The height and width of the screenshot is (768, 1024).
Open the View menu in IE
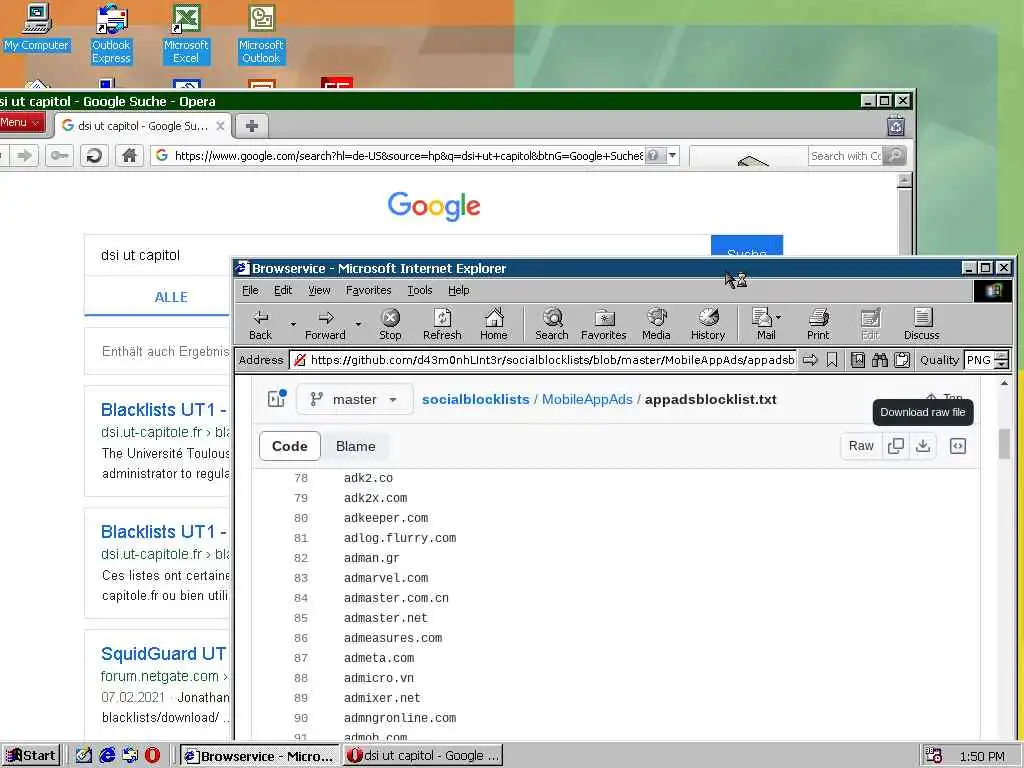click(319, 290)
